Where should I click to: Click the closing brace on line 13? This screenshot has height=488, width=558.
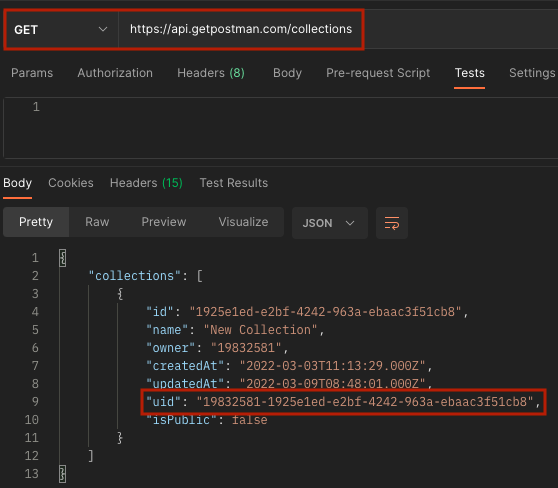[63, 474]
